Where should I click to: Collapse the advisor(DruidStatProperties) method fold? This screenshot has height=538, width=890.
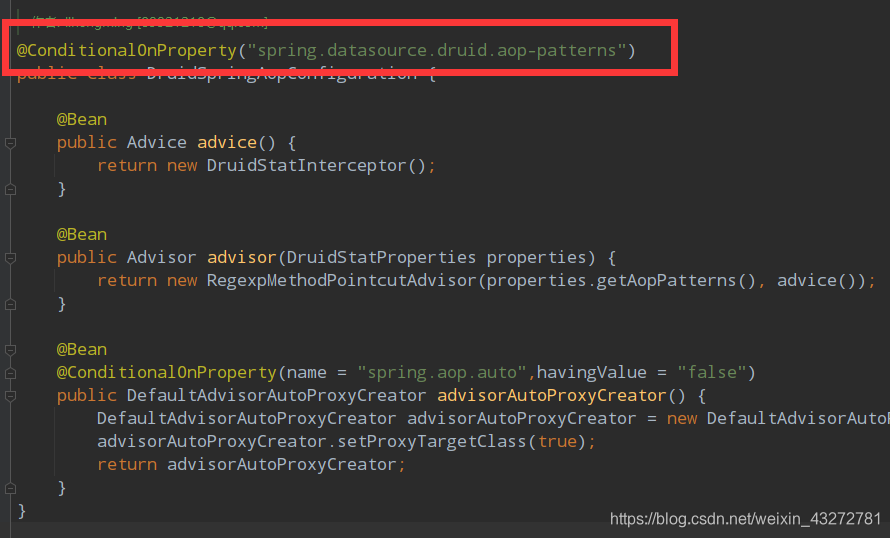click(x=10, y=258)
